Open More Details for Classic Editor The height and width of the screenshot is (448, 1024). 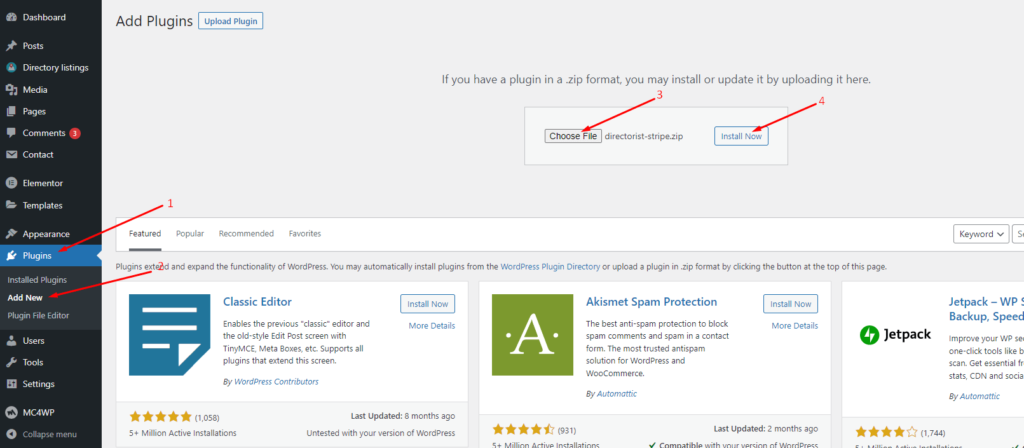tap(432, 326)
